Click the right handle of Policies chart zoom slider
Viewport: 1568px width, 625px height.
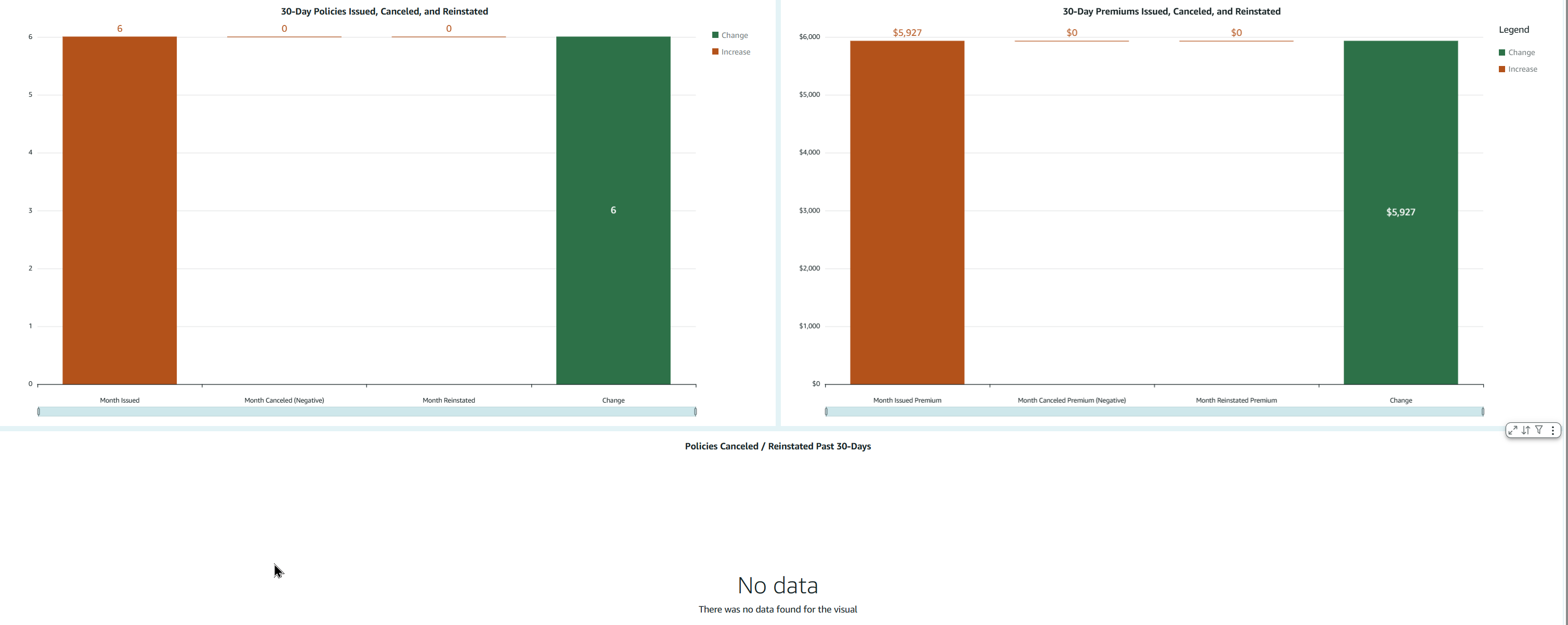[x=695, y=412]
